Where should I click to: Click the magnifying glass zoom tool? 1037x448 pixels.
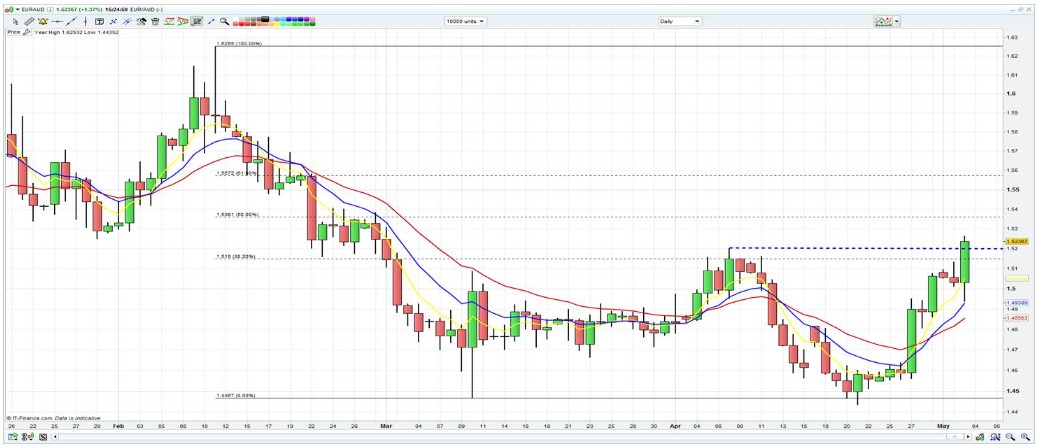coord(225,20)
